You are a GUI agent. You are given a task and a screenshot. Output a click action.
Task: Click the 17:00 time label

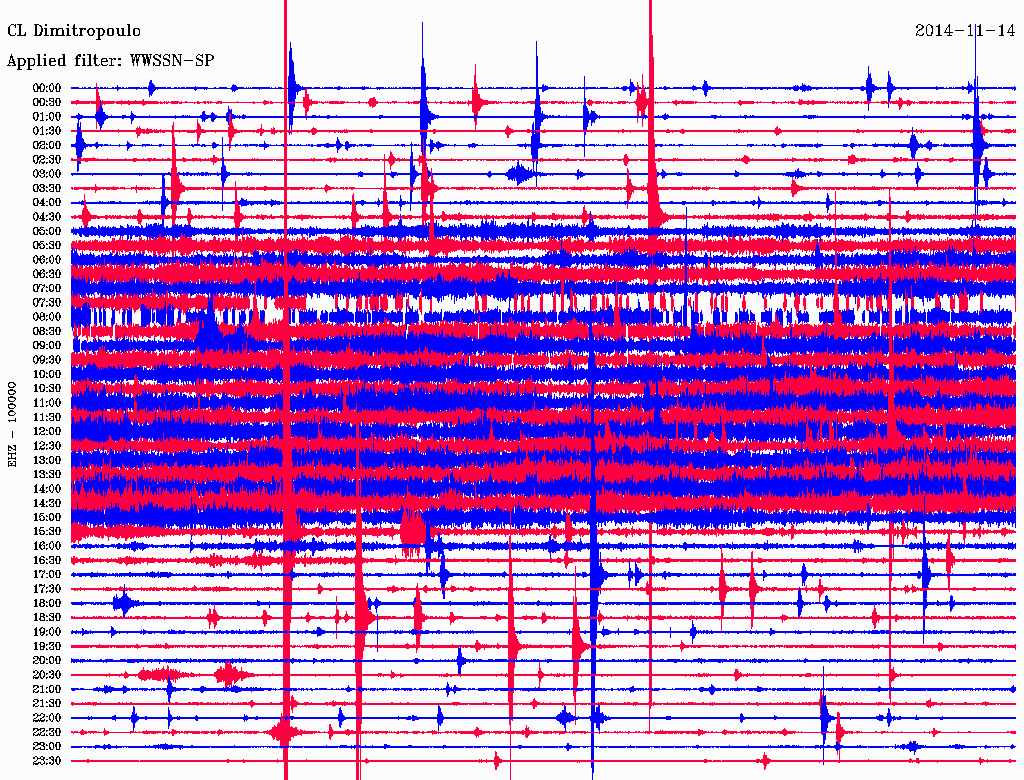point(47,575)
